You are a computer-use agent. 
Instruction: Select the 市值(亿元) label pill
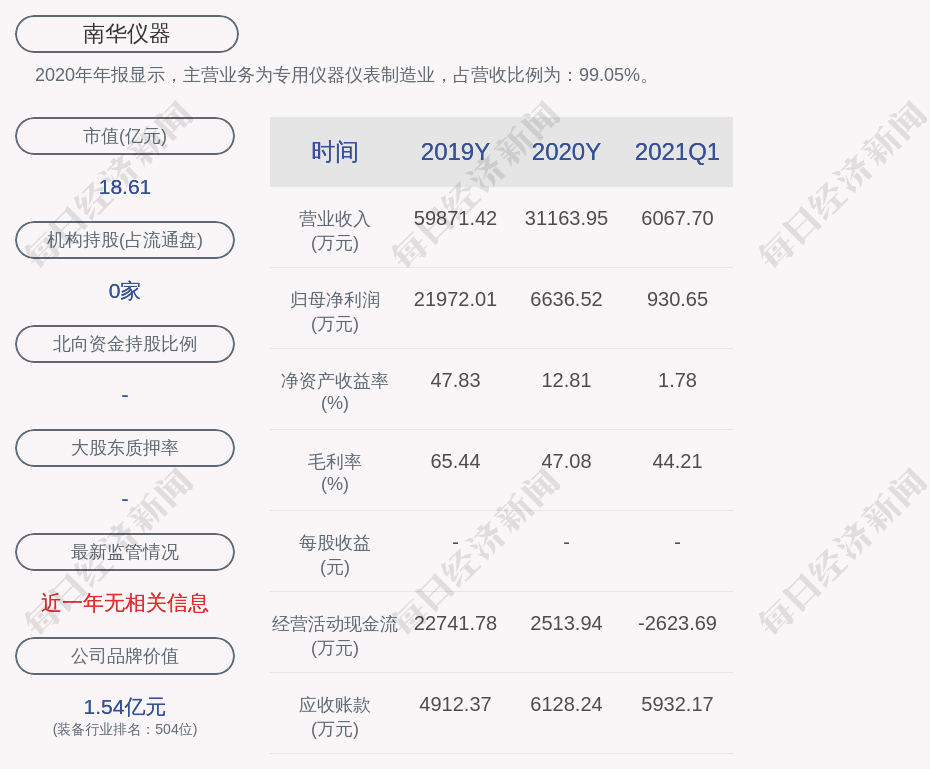click(125, 136)
